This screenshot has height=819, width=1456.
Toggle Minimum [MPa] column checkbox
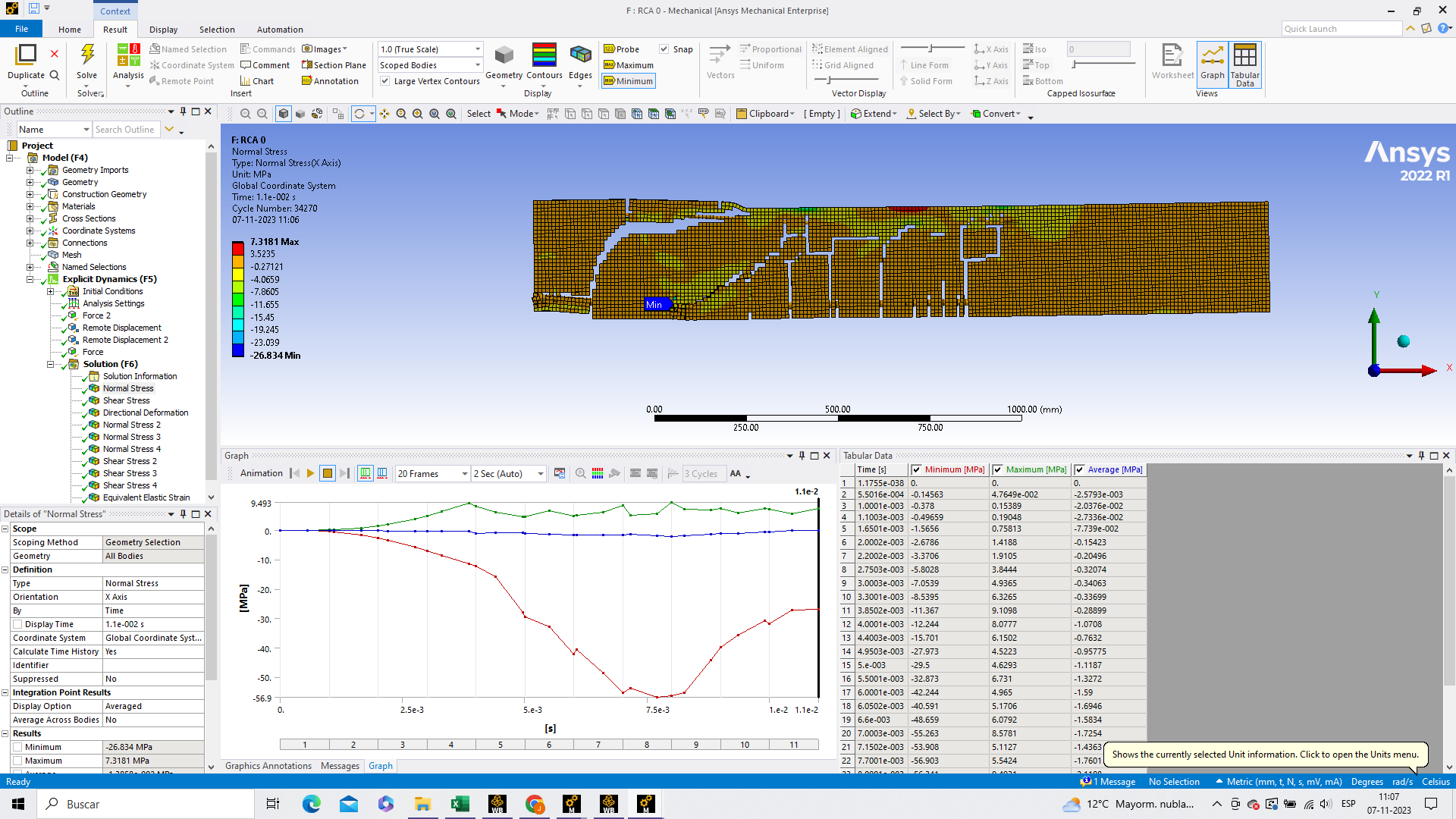(916, 469)
